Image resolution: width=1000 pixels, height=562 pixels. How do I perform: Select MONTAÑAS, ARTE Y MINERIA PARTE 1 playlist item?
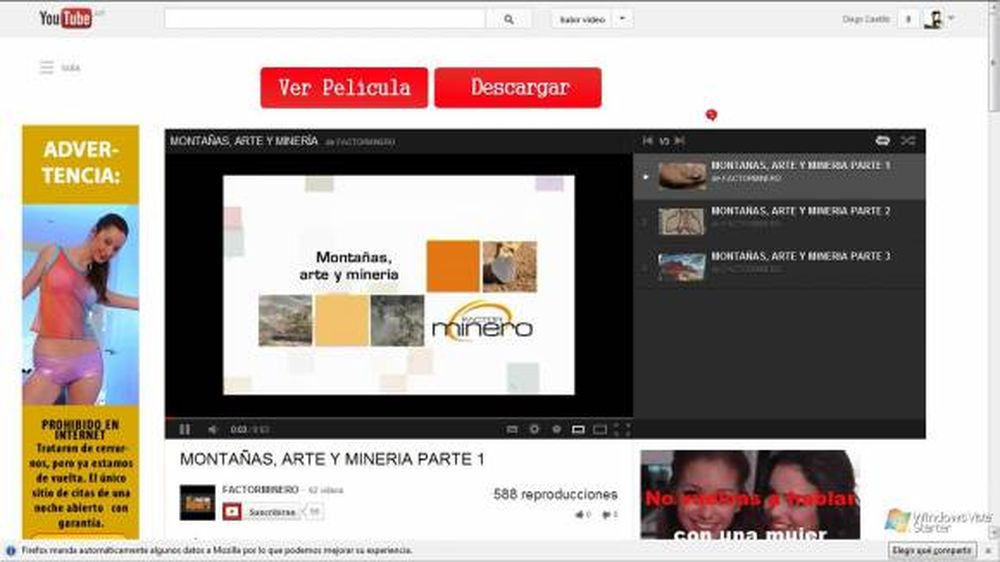coord(779,176)
